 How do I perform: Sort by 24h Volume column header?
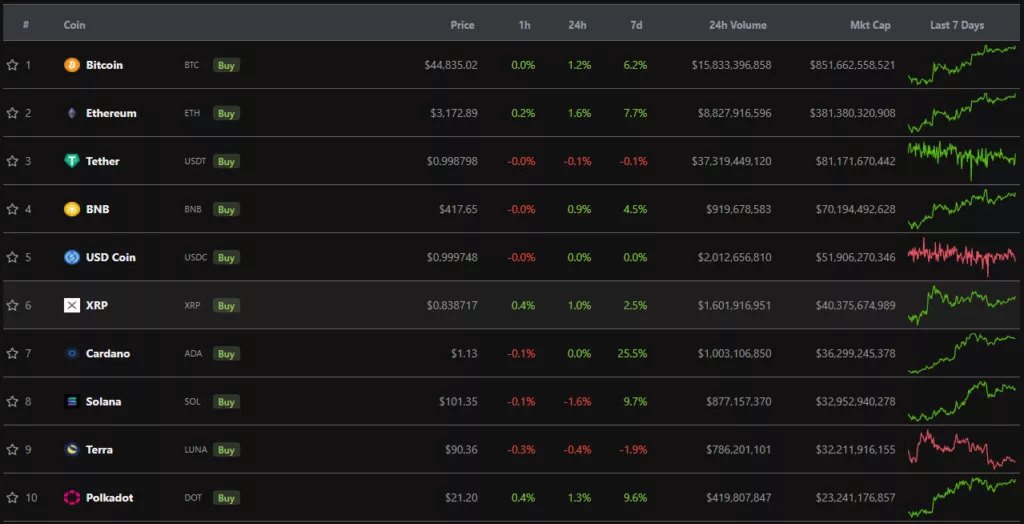[738, 25]
